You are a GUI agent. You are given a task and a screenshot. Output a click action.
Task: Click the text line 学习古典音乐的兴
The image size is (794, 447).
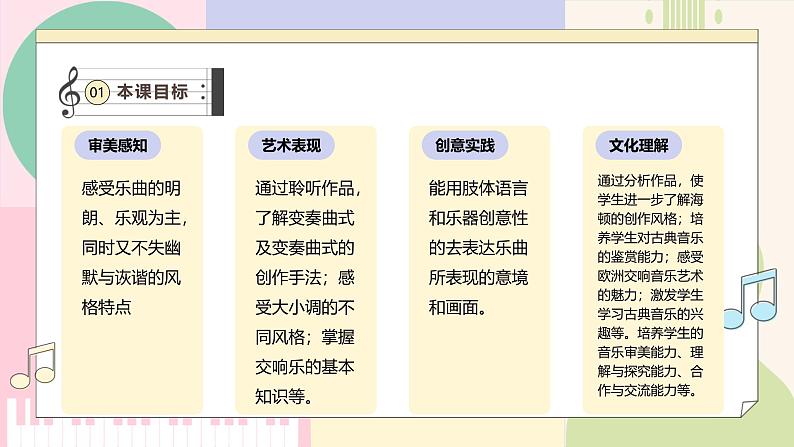click(x=650, y=314)
